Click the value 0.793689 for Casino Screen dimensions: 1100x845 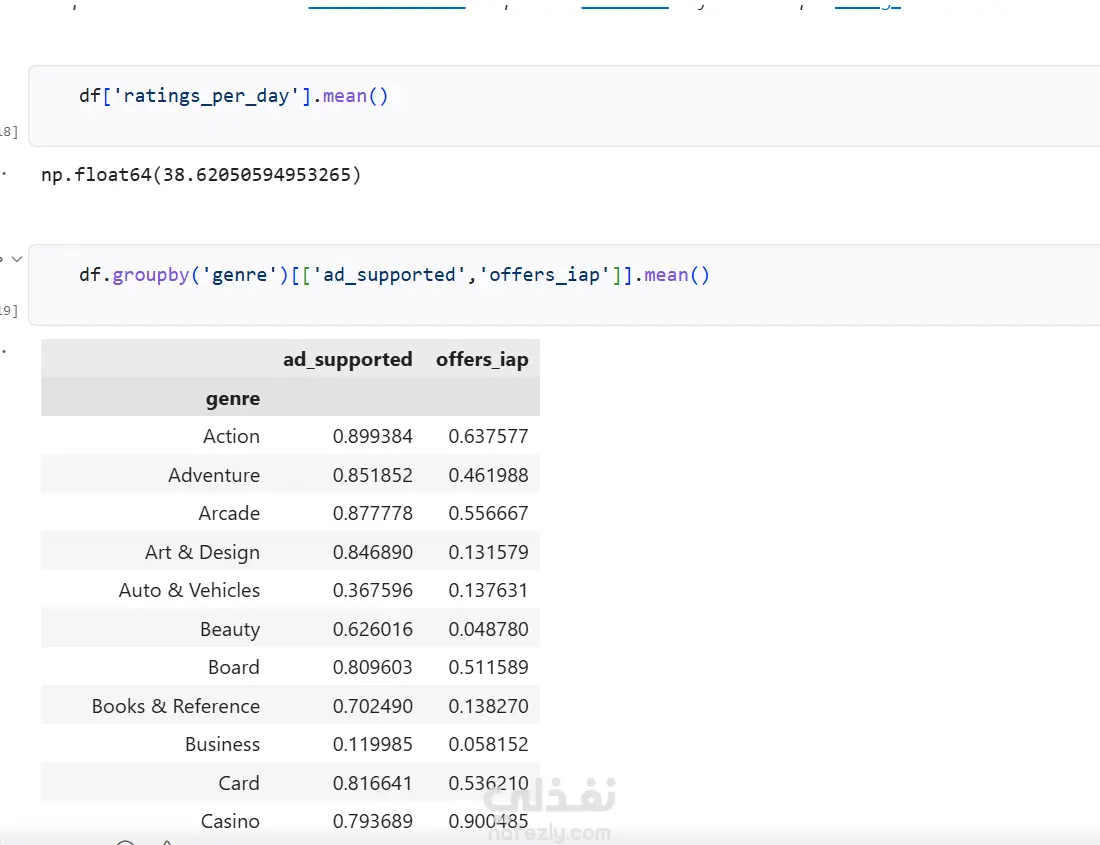pos(373,820)
